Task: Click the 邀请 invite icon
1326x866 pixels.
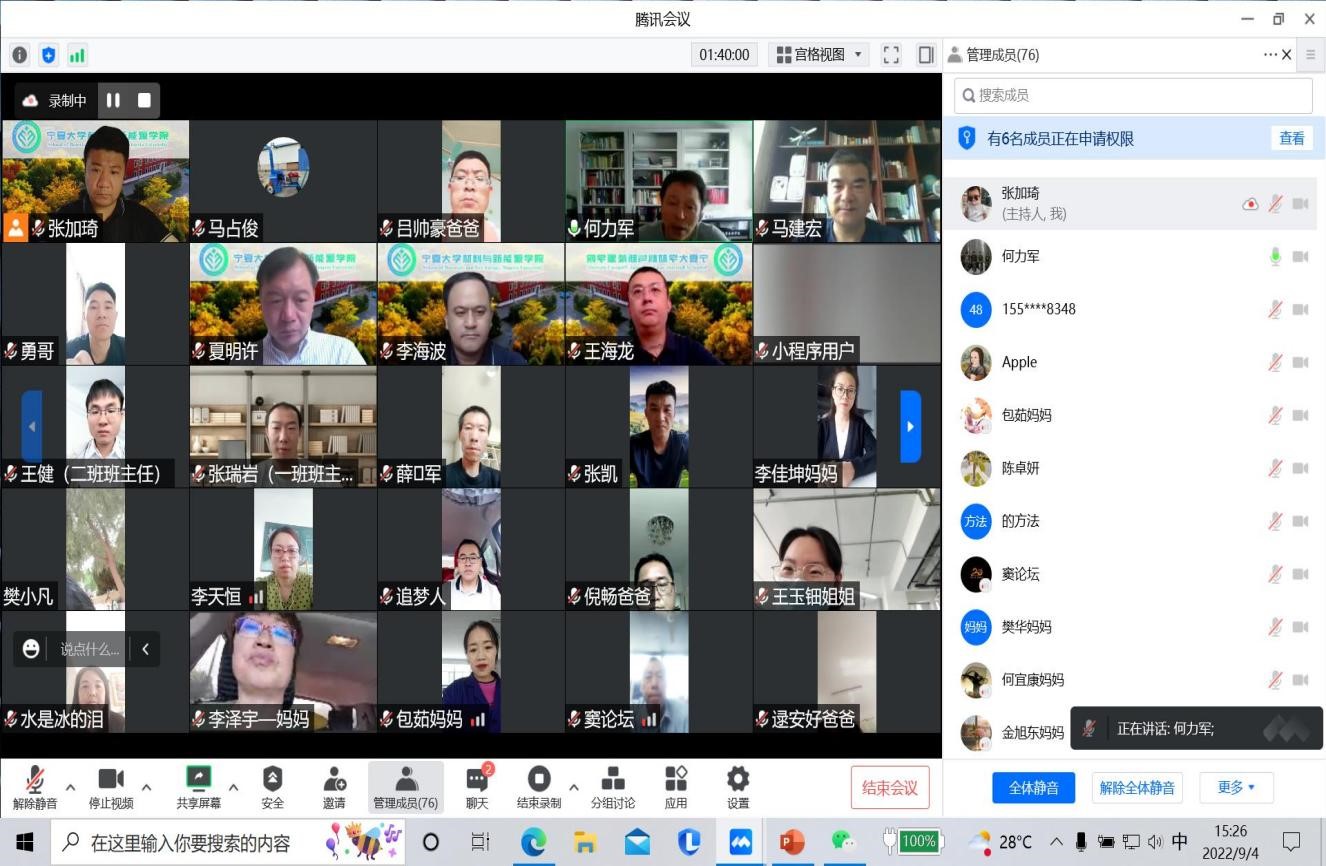Action: click(x=334, y=786)
